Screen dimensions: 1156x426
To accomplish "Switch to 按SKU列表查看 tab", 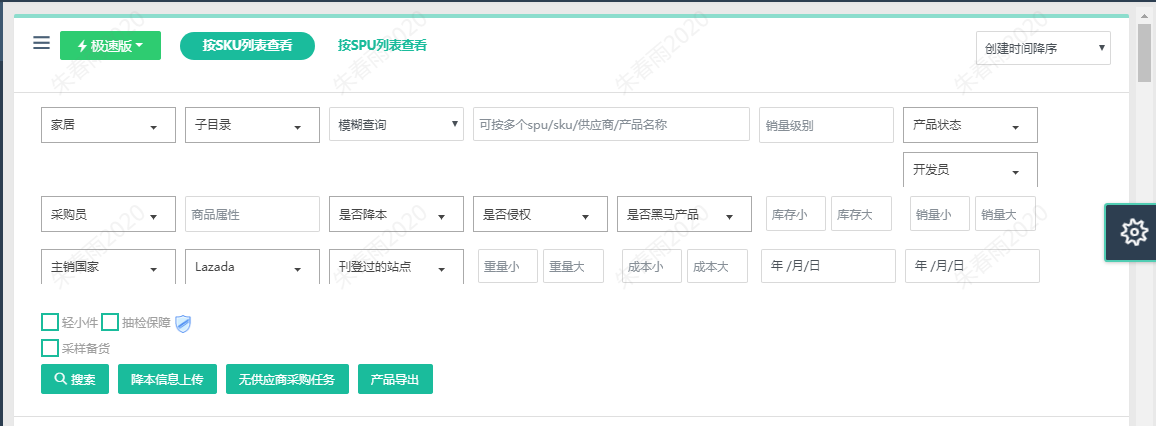I will point(248,46).
